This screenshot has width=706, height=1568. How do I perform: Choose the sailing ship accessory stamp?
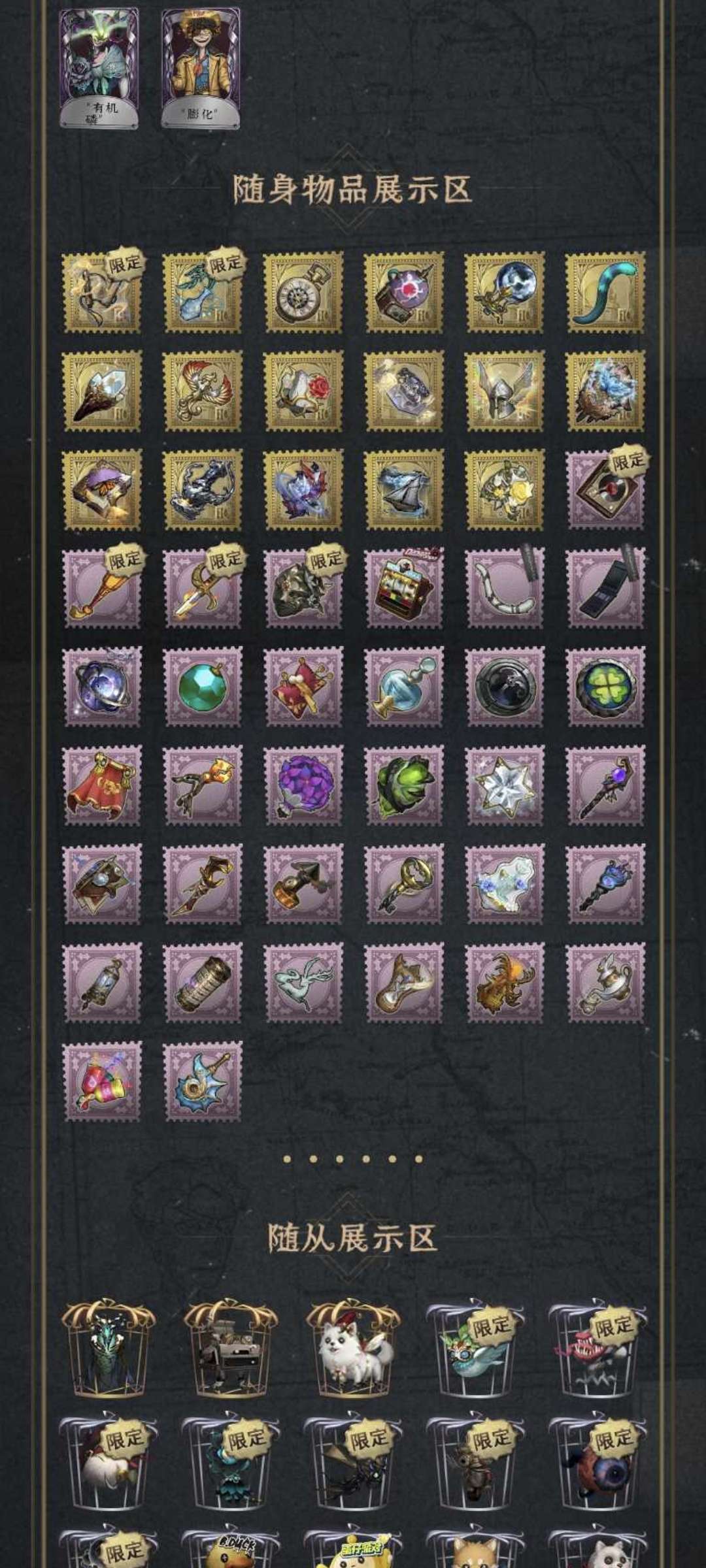click(x=404, y=489)
